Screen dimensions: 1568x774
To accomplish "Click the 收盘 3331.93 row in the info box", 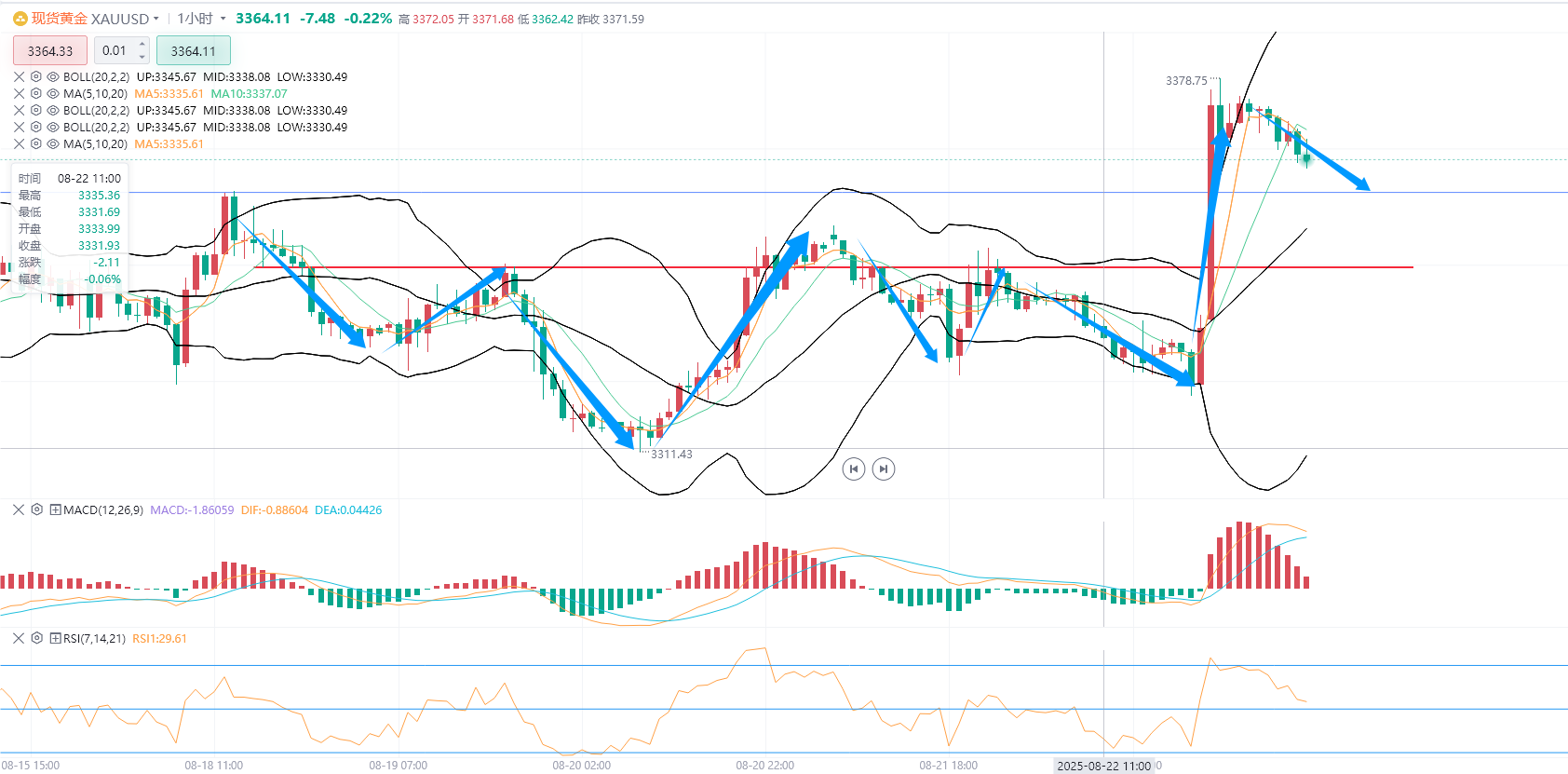I will (x=70, y=245).
